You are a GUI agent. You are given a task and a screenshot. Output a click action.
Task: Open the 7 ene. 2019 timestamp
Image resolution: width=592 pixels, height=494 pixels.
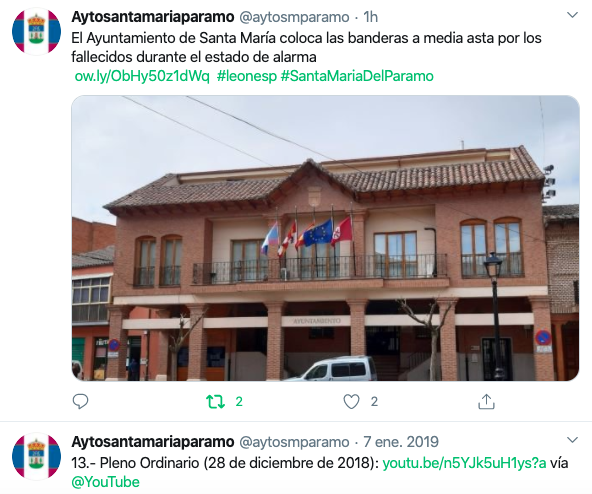pyautogui.click(x=401, y=442)
